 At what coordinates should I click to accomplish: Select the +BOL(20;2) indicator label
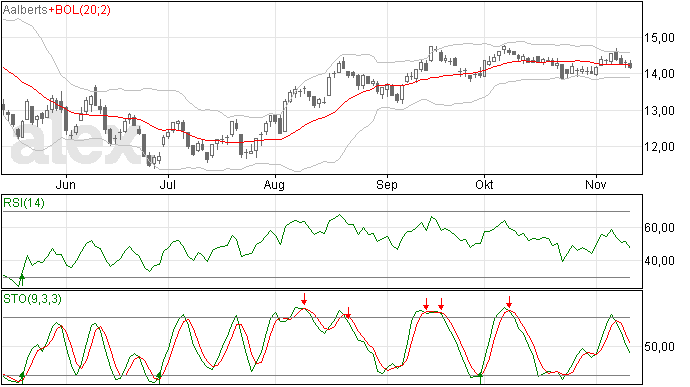pos(79,10)
